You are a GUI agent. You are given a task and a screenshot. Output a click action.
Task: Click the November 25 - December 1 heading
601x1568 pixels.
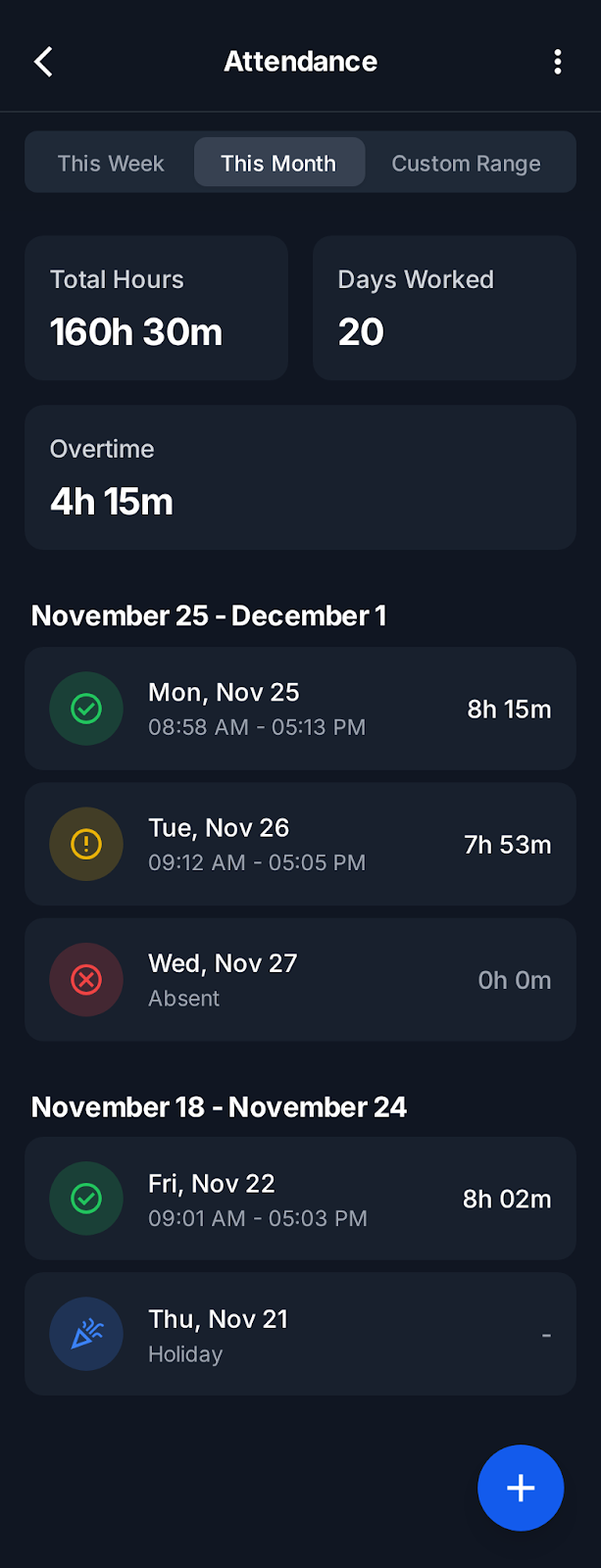[x=209, y=615]
